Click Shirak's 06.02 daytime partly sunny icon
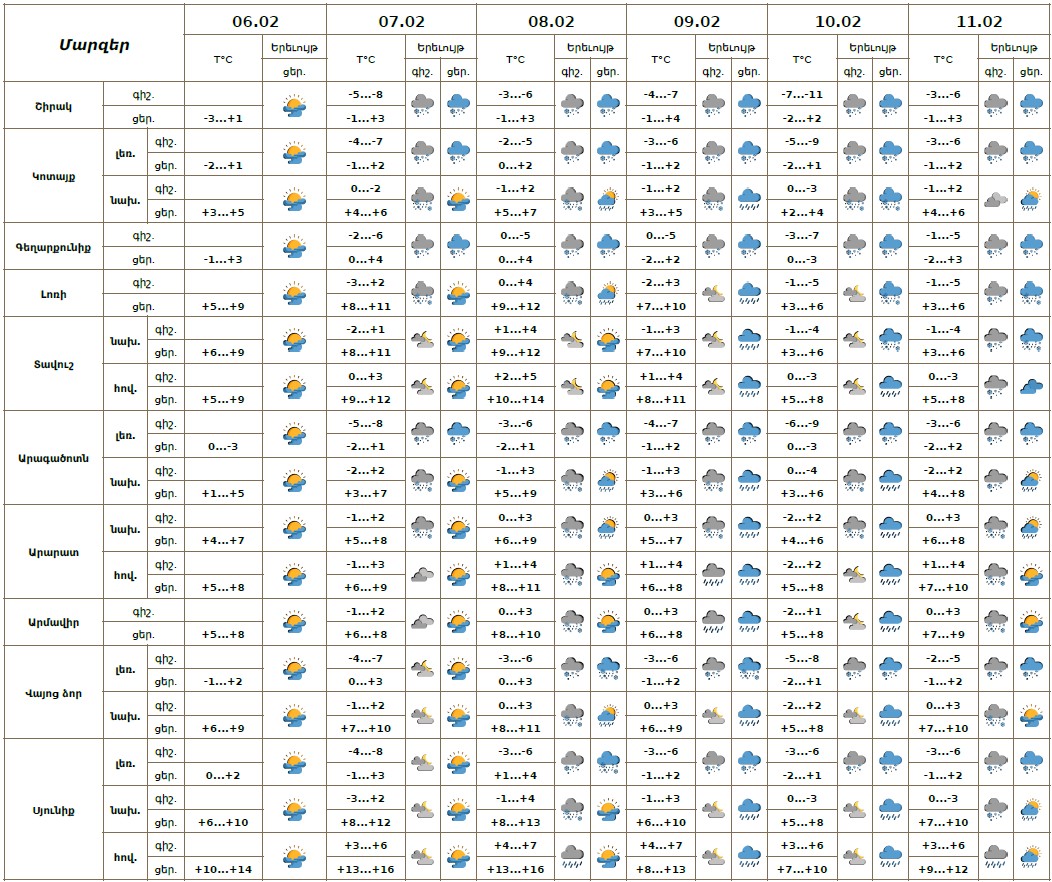Image resolution: width=1052 pixels, height=882 pixels. pyautogui.click(x=294, y=105)
